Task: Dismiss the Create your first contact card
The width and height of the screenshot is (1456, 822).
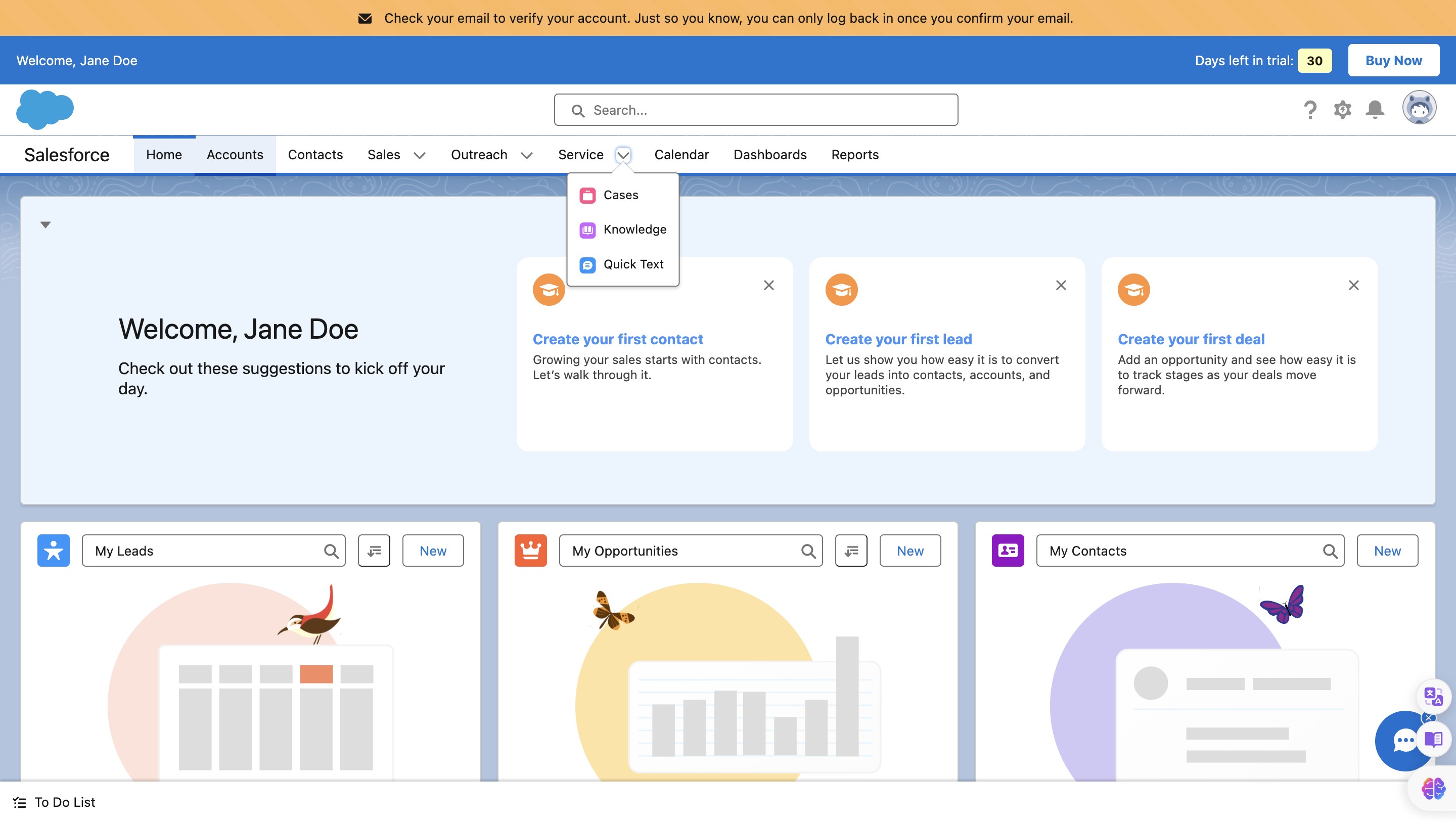Action: click(x=768, y=286)
